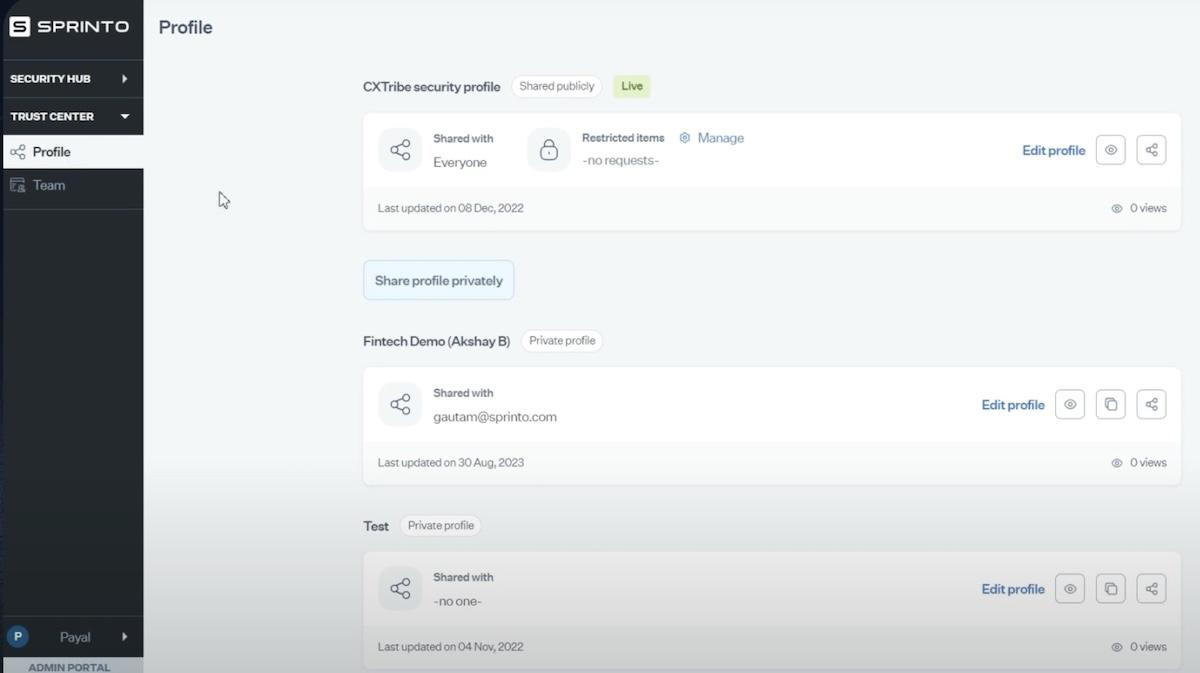Click the Shared publicly badge
Screen dimensions: 1200x673
point(557,86)
